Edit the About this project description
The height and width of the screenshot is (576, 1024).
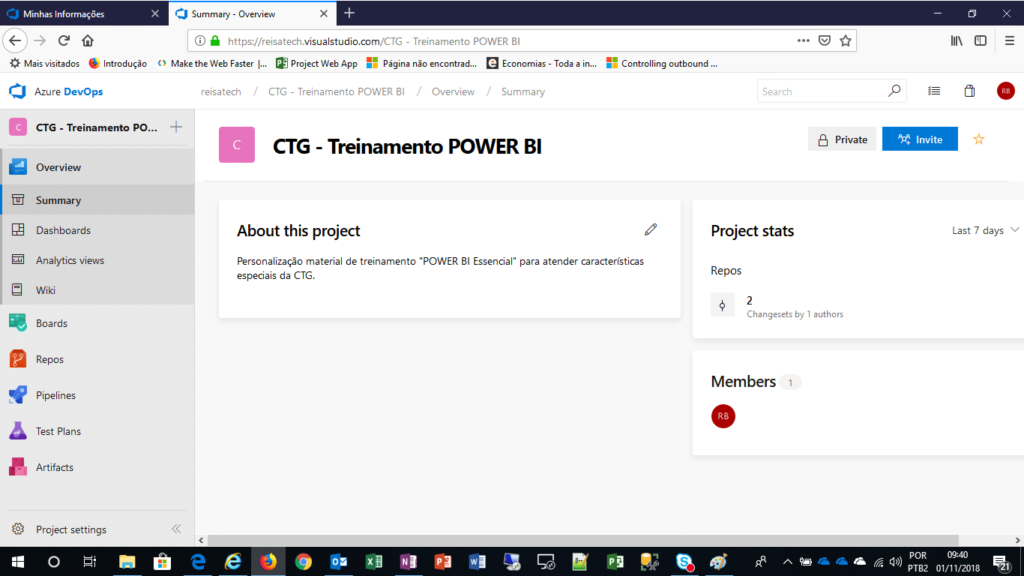(651, 230)
